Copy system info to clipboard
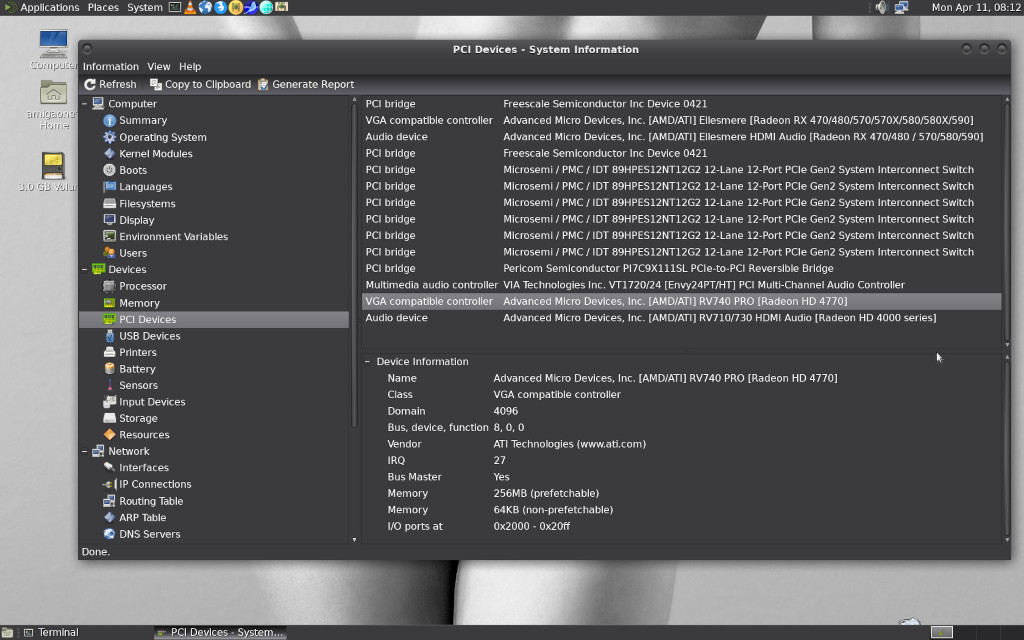This screenshot has height=640, width=1024. tap(200, 84)
